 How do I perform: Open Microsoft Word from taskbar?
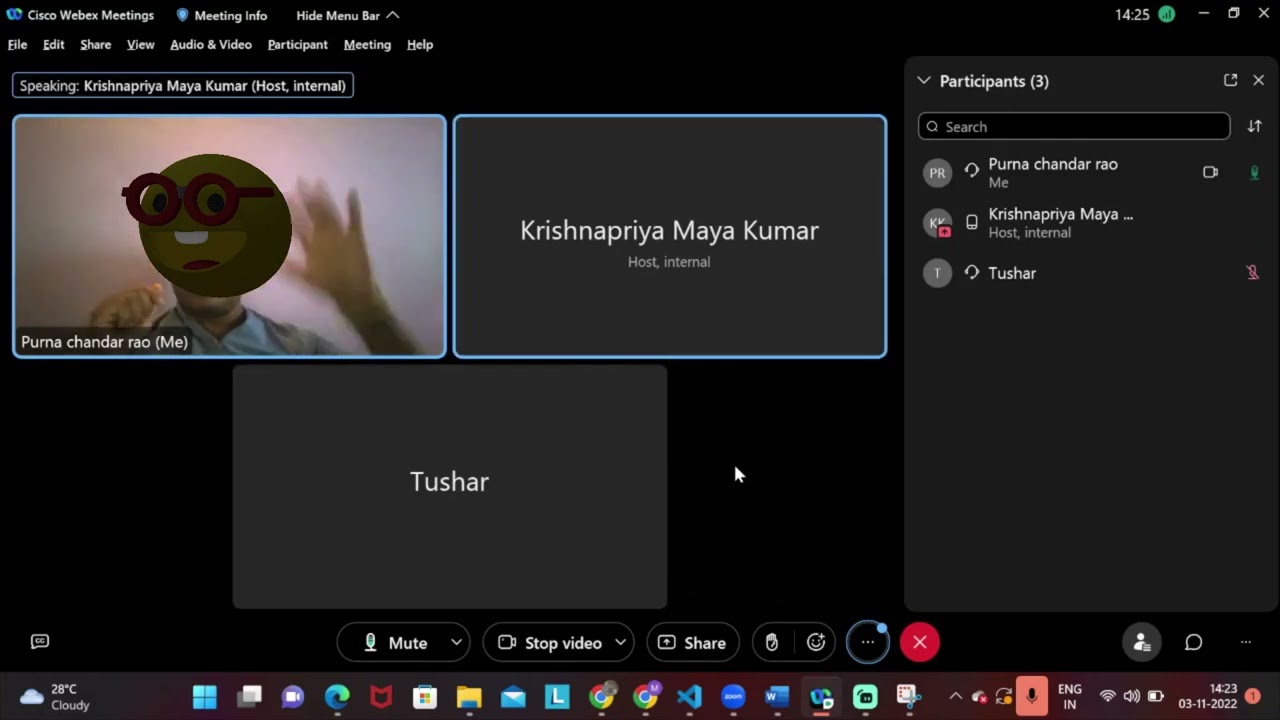coord(777,697)
